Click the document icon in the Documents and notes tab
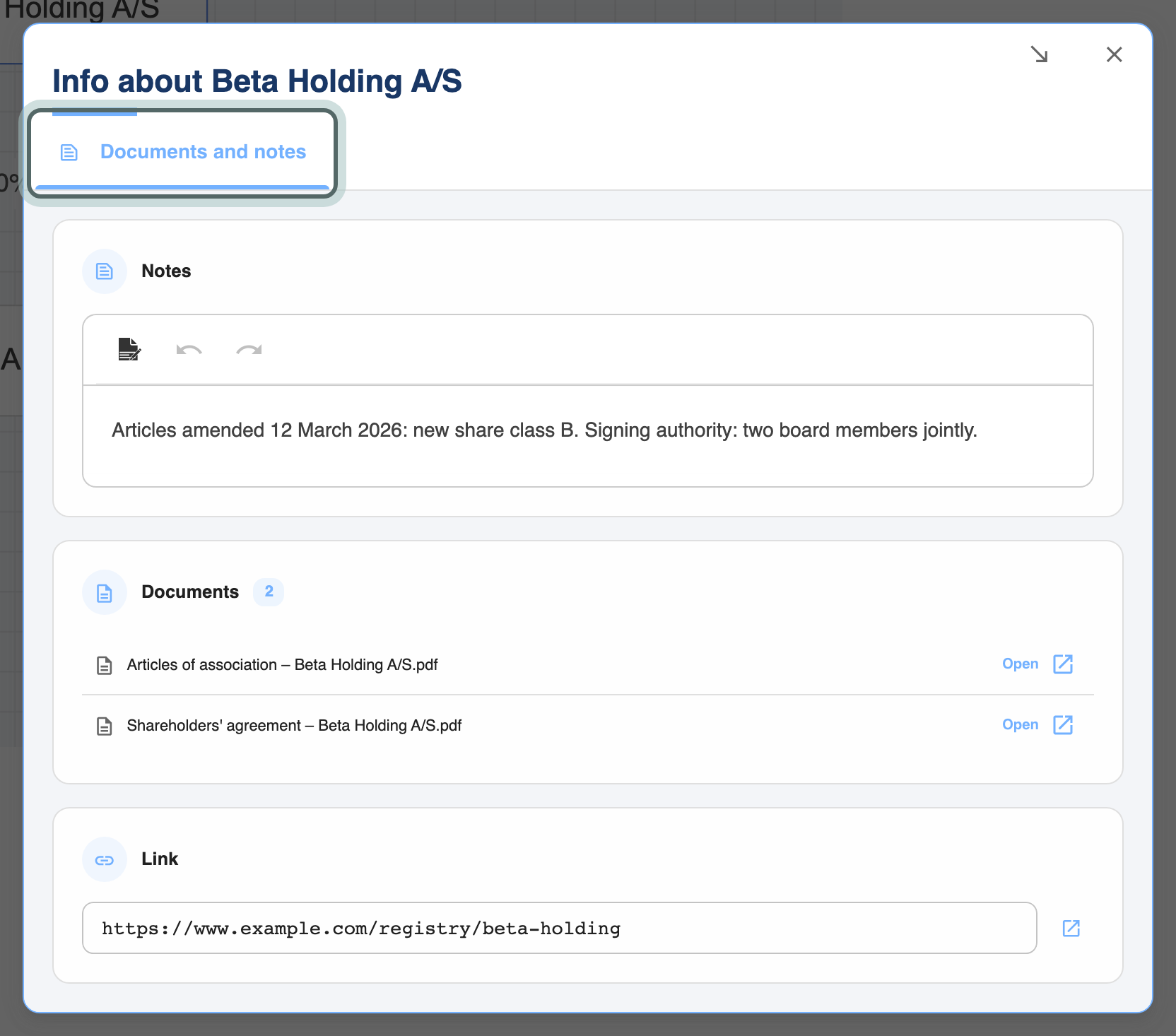Viewport: 1176px width, 1036px height. (69, 153)
